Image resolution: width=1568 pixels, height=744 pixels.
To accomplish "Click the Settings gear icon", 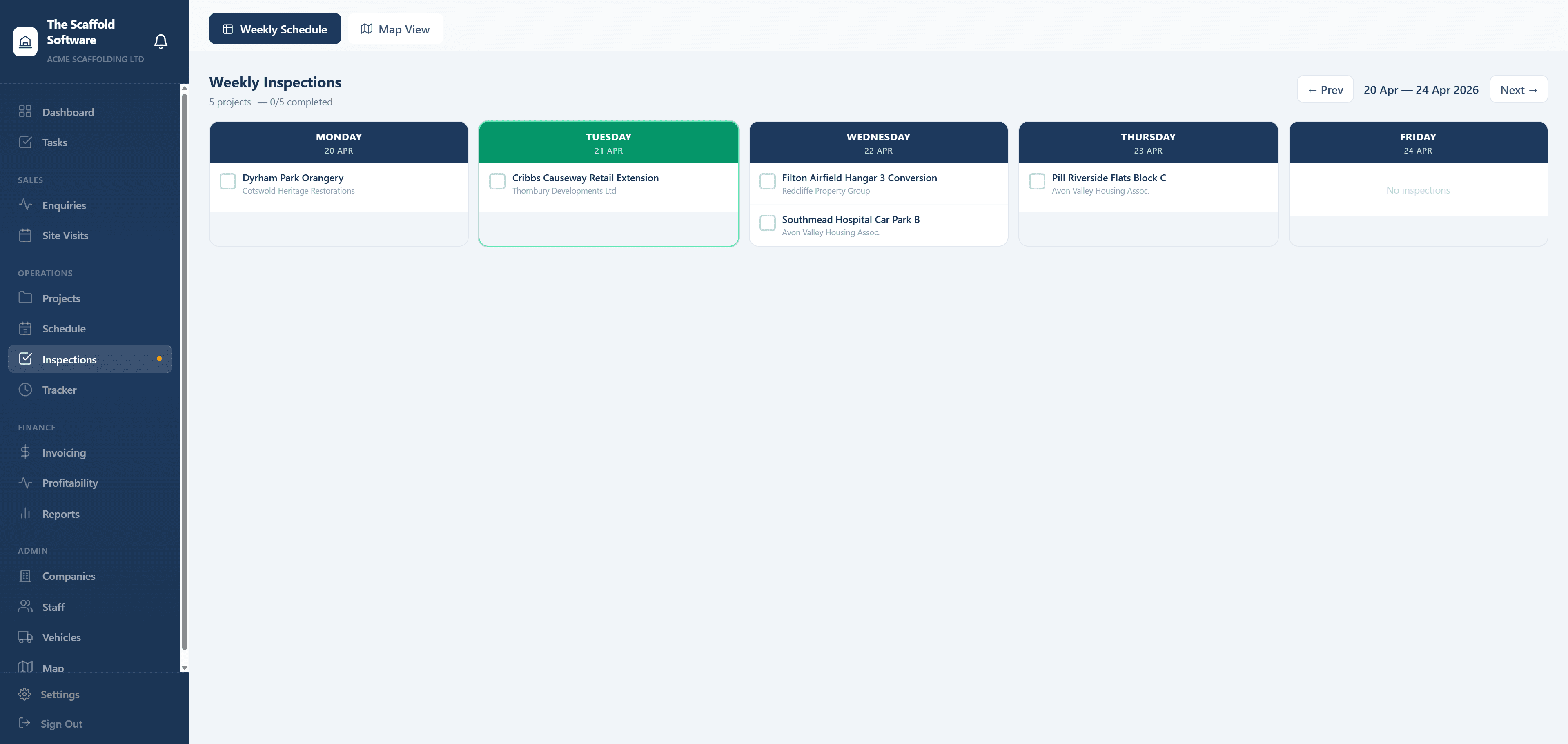I will point(24,694).
